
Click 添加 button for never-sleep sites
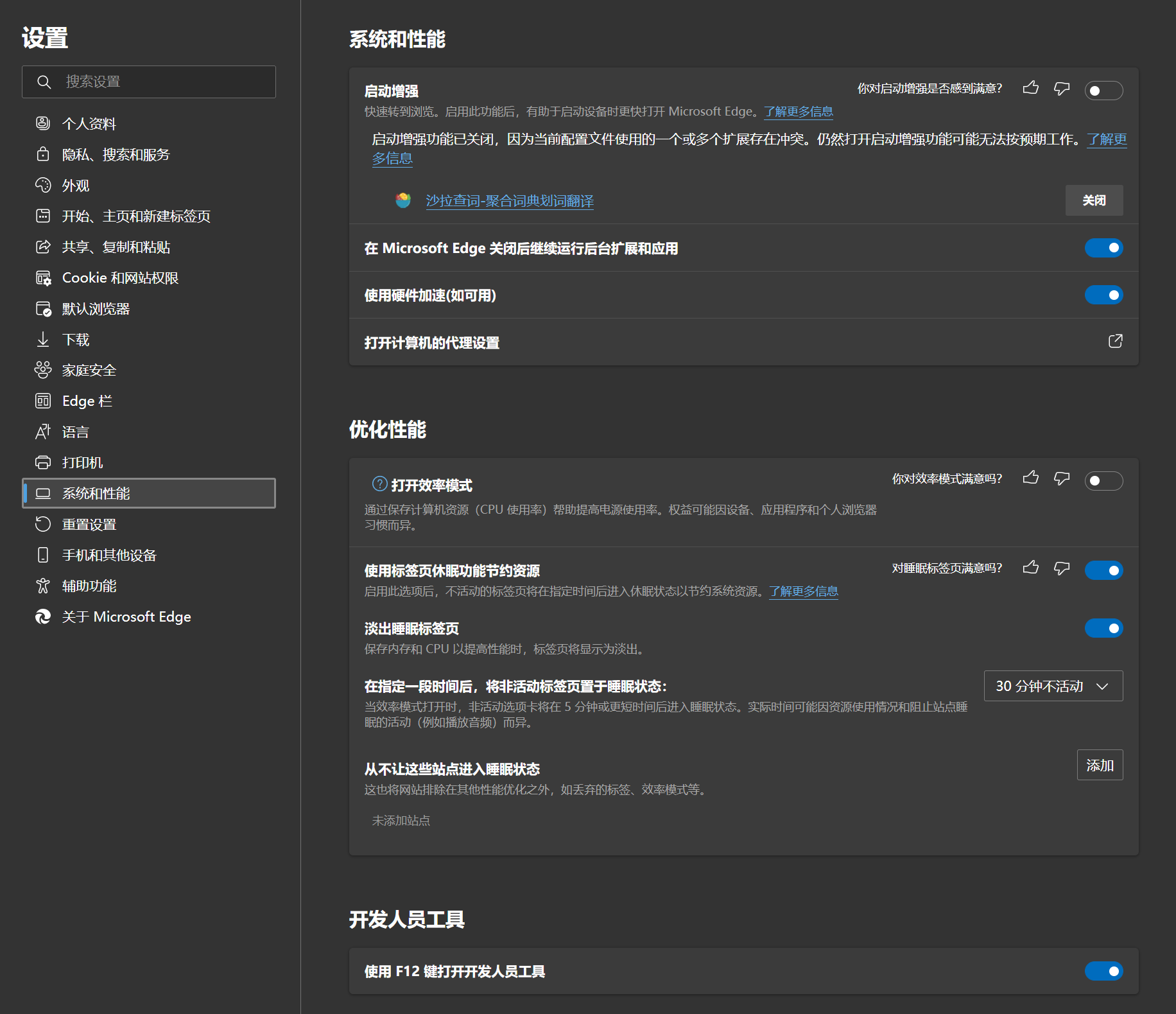[1099, 765]
